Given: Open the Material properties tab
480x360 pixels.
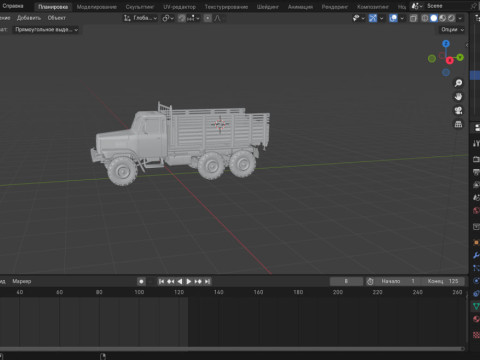Looking at the screenshot, I should click(476, 319).
